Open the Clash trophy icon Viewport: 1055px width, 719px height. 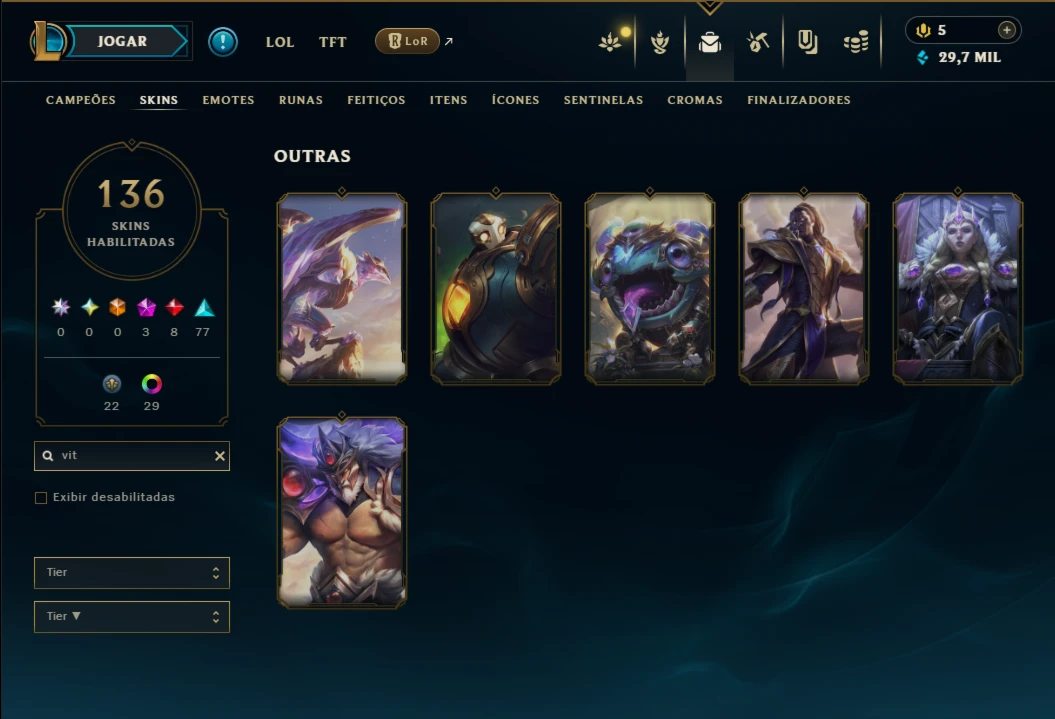click(660, 42)
